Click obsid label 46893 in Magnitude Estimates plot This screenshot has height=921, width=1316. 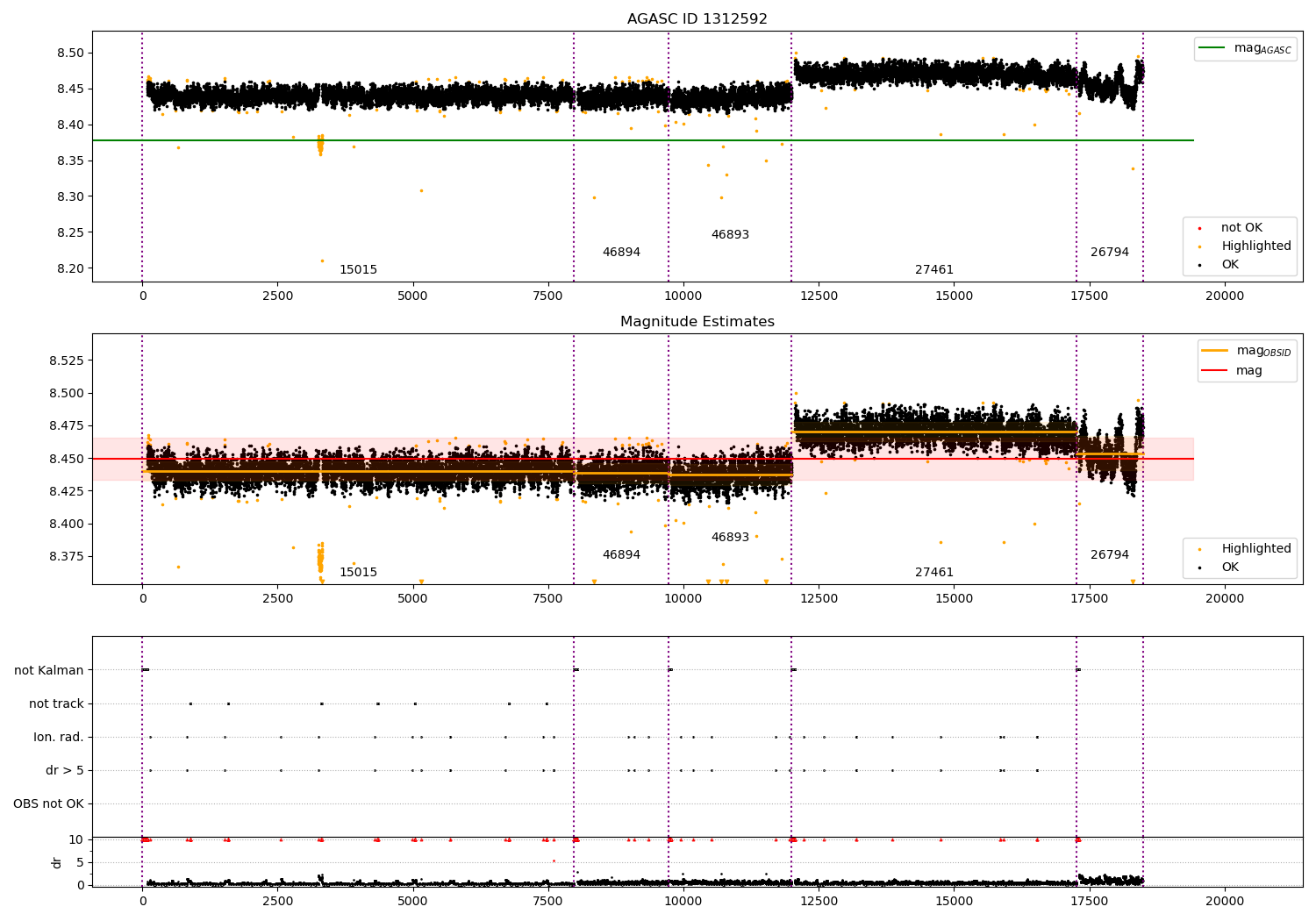click(x=730, y=537)
